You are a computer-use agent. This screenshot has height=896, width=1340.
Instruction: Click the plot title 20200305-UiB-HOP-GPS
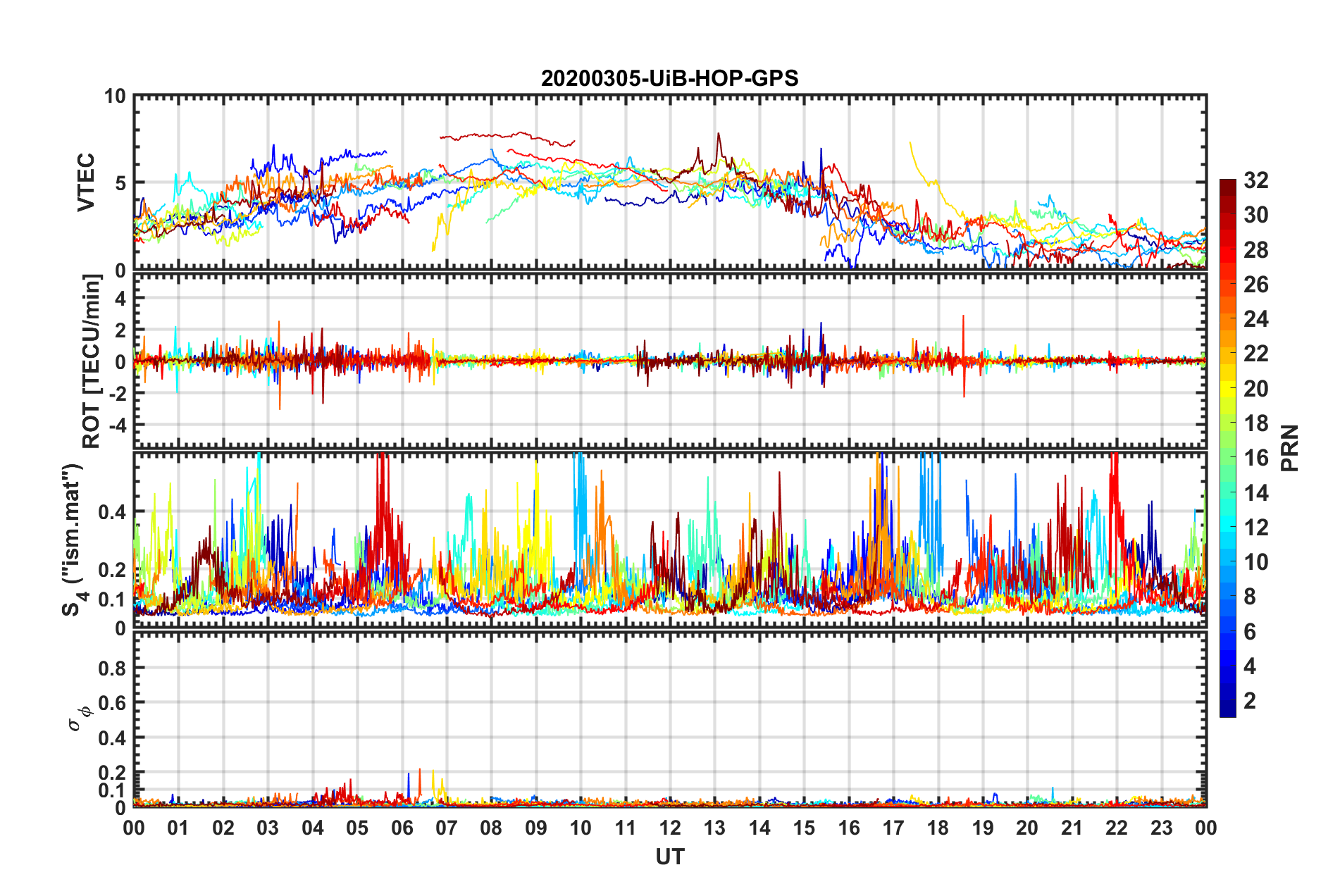[669, 78]
